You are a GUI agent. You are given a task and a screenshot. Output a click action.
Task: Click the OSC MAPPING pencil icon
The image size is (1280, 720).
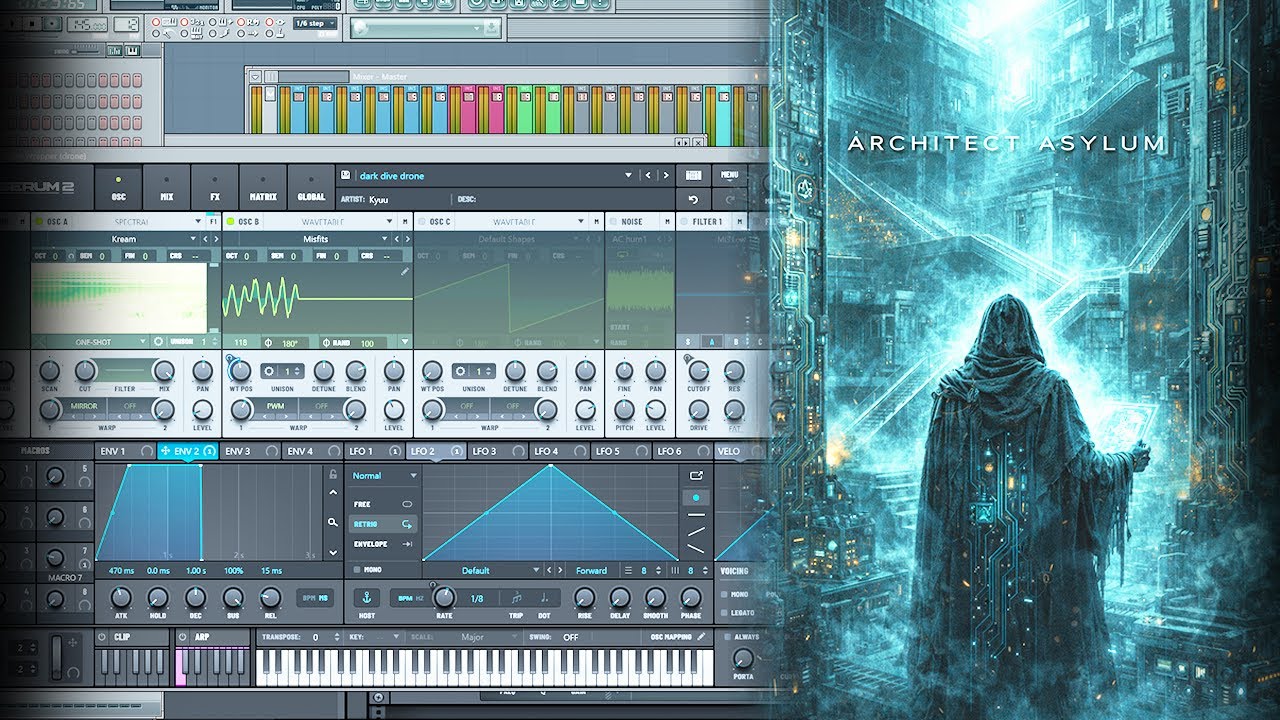[701, 636]
